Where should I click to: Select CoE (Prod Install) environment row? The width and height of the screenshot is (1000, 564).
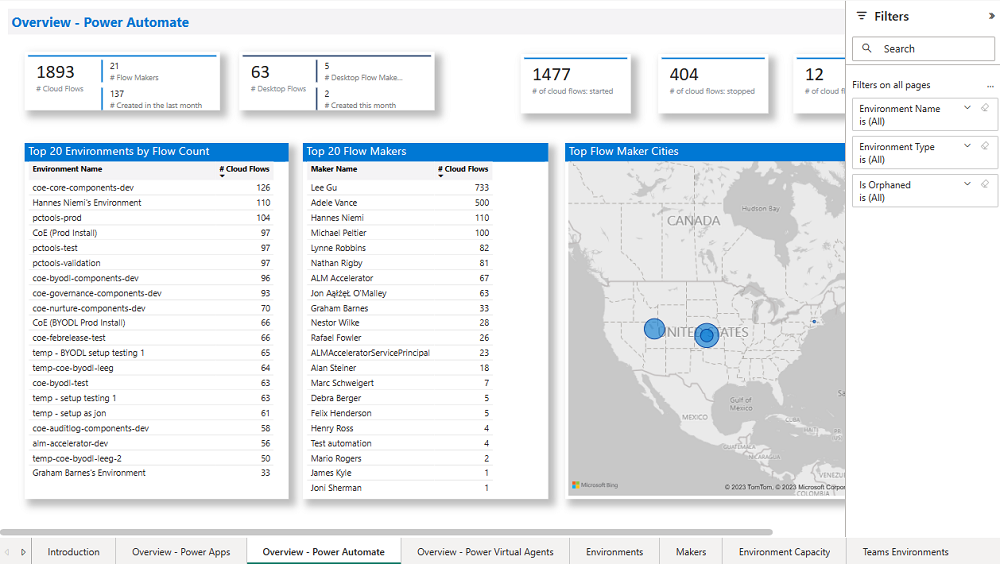pos(151,233)
